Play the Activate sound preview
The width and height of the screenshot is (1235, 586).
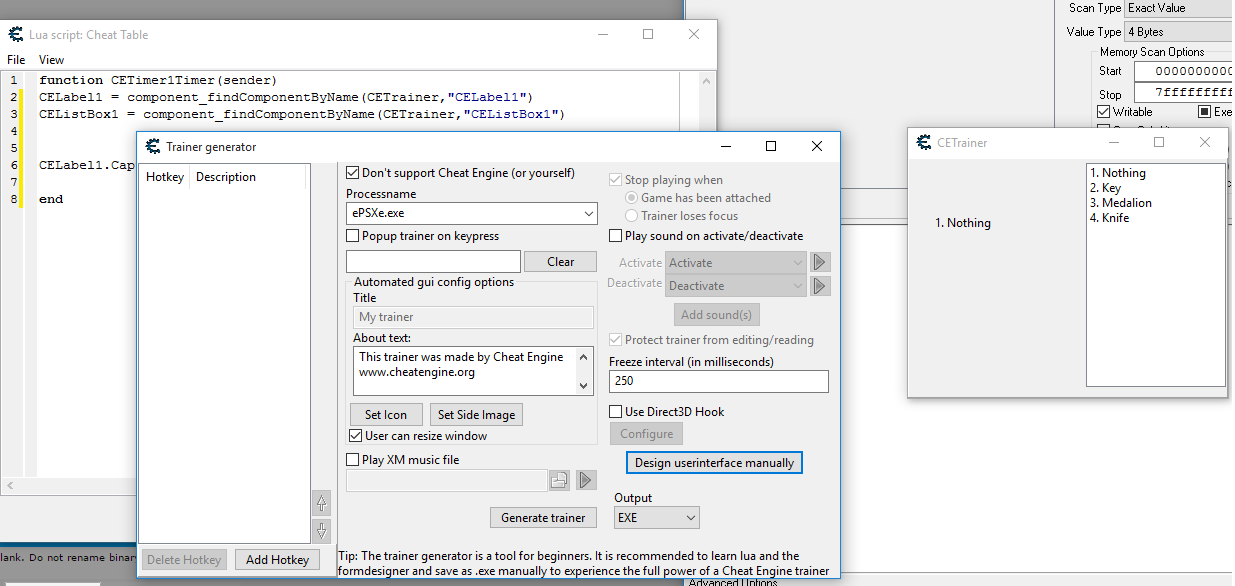(x=820, y=263)
